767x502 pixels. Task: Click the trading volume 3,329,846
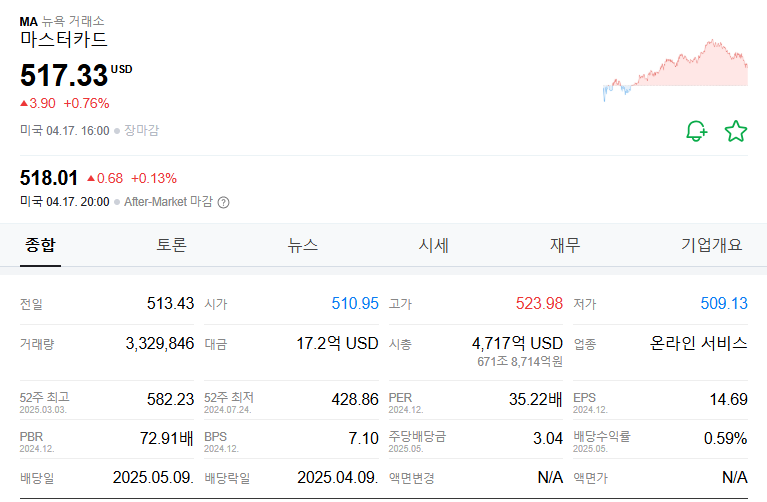[160, 343]
